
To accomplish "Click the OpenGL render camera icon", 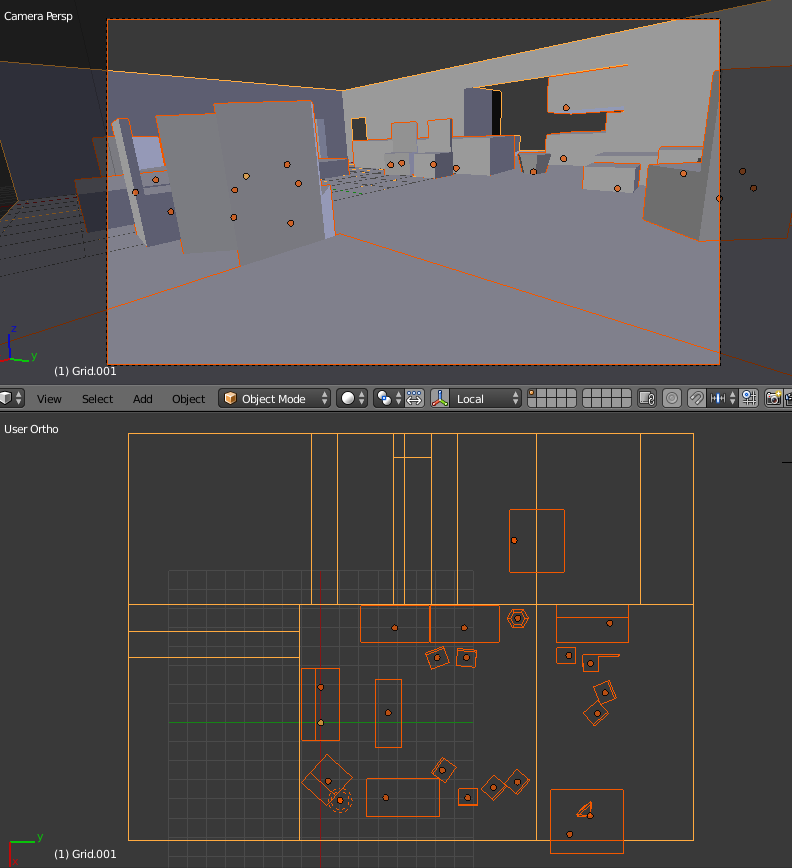I will click(x=774, y=399).
